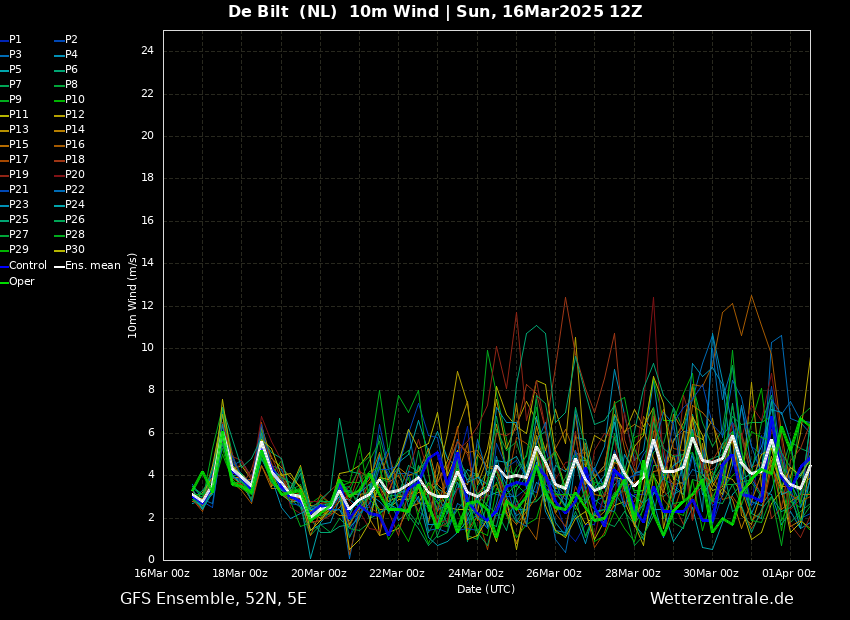Click the Date (UTC) axis label
Screen dimensions: 850x620
click(x=486, y=590)
